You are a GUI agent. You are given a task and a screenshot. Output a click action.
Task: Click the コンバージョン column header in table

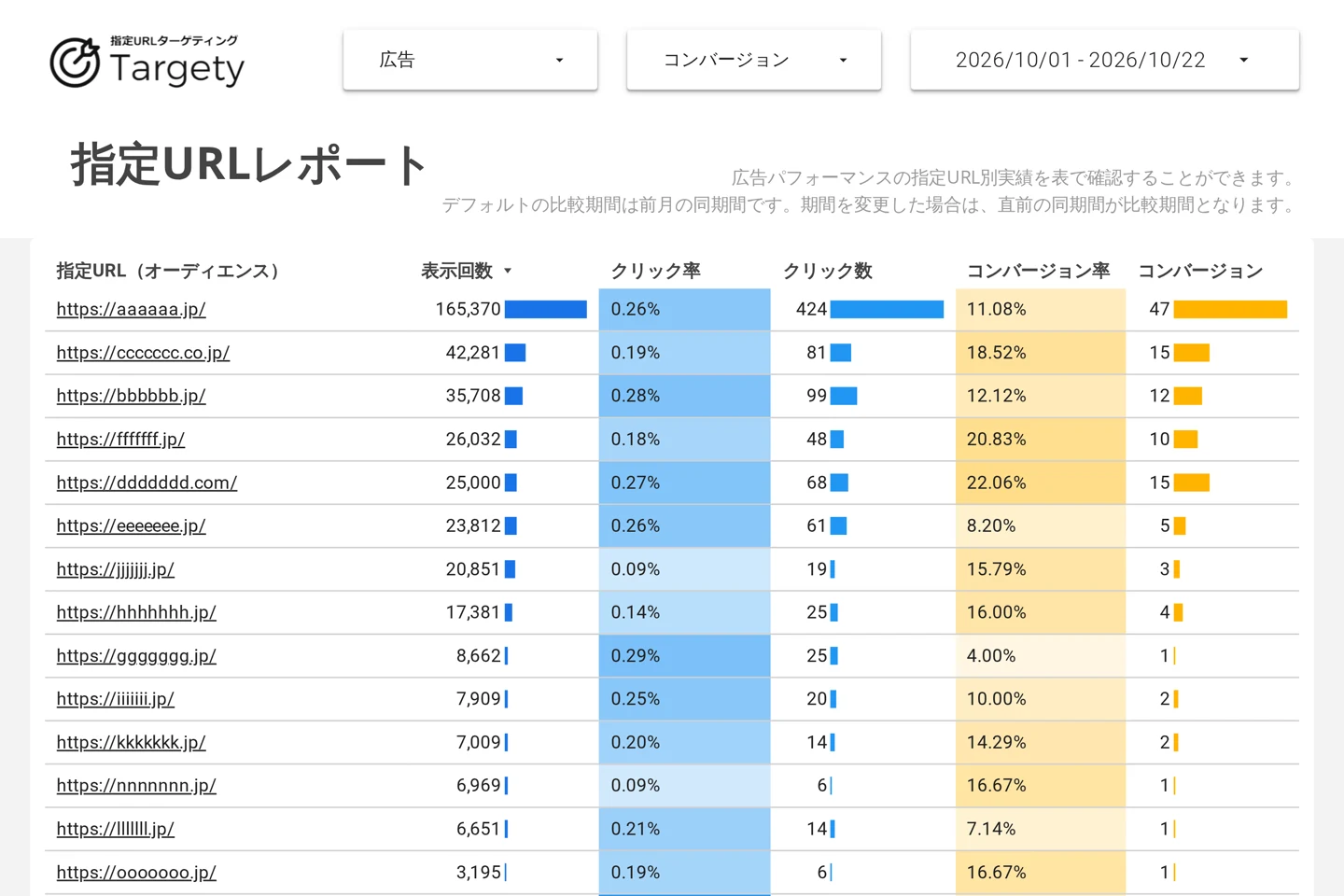[1200, 271]
